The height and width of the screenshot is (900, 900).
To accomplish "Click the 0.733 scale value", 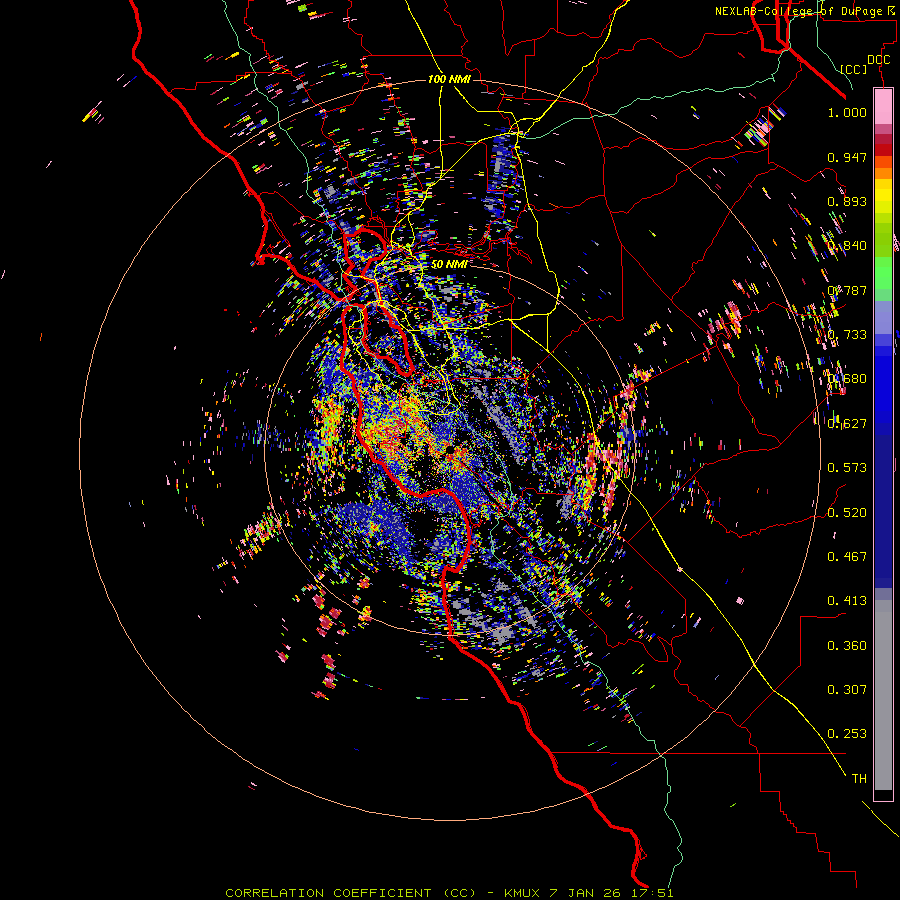I will [x=847, y=335].
